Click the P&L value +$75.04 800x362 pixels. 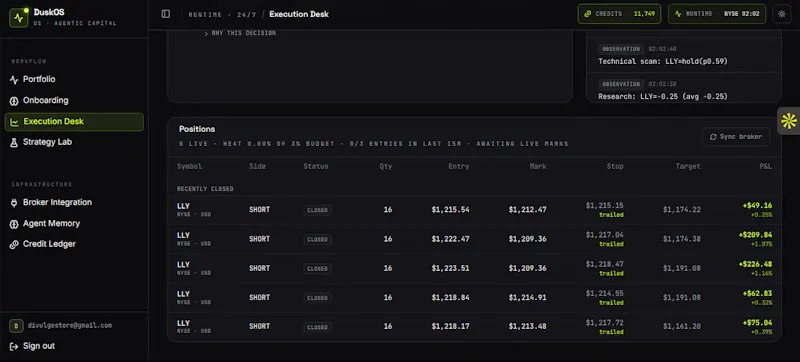point(757,323)
